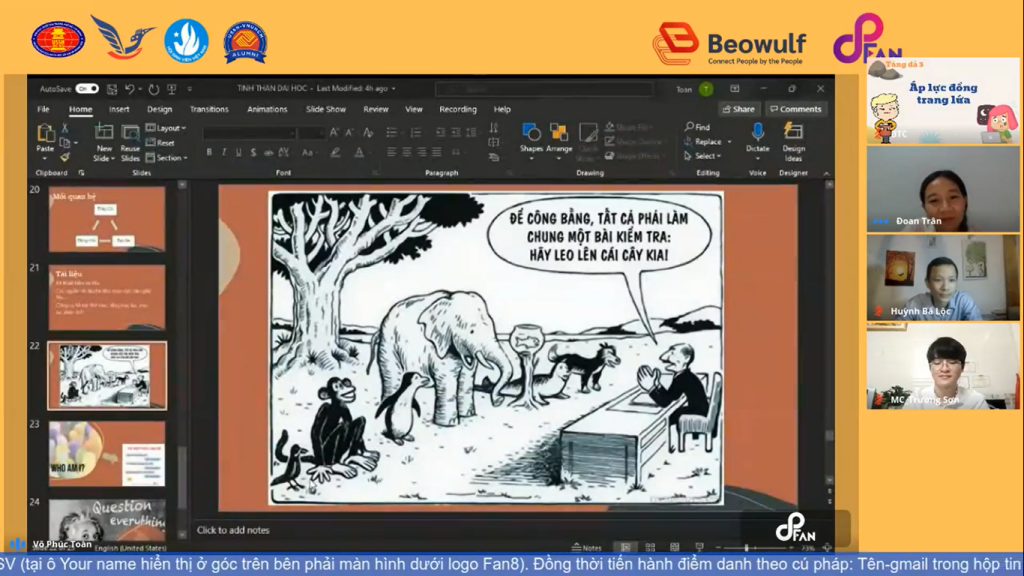
Task: Open the Select dropdown
Action: 703,156
